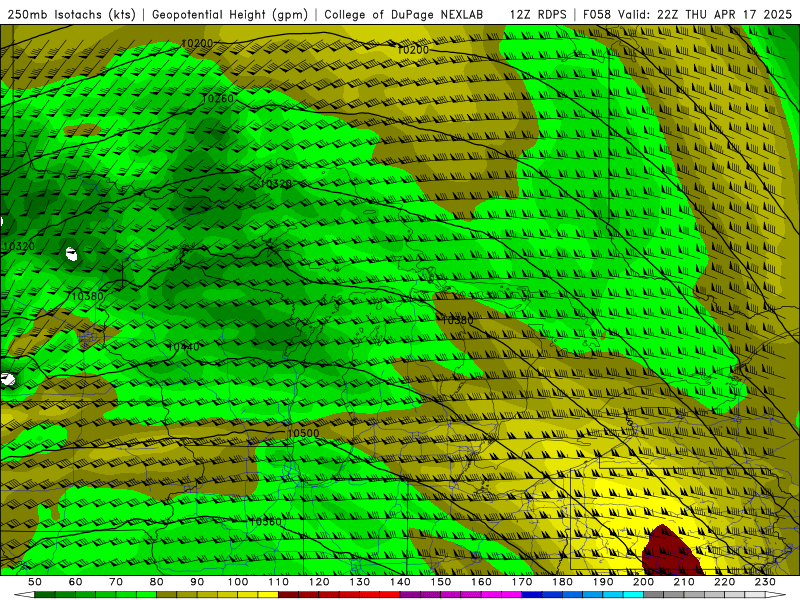
Task: Click the "250mb Isotachs (kts)" title text
Action: (71, 14)
